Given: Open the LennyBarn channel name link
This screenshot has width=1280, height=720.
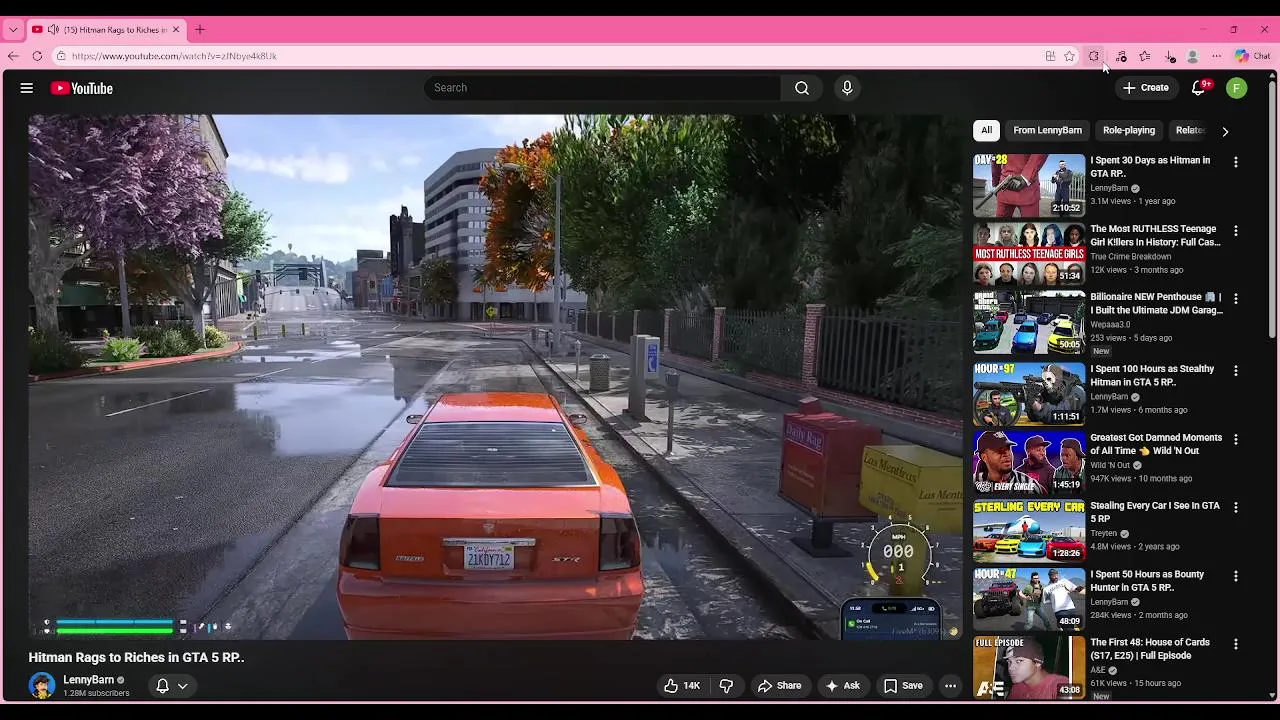Looking at the screenshot, I should click(x=88, y=680).
